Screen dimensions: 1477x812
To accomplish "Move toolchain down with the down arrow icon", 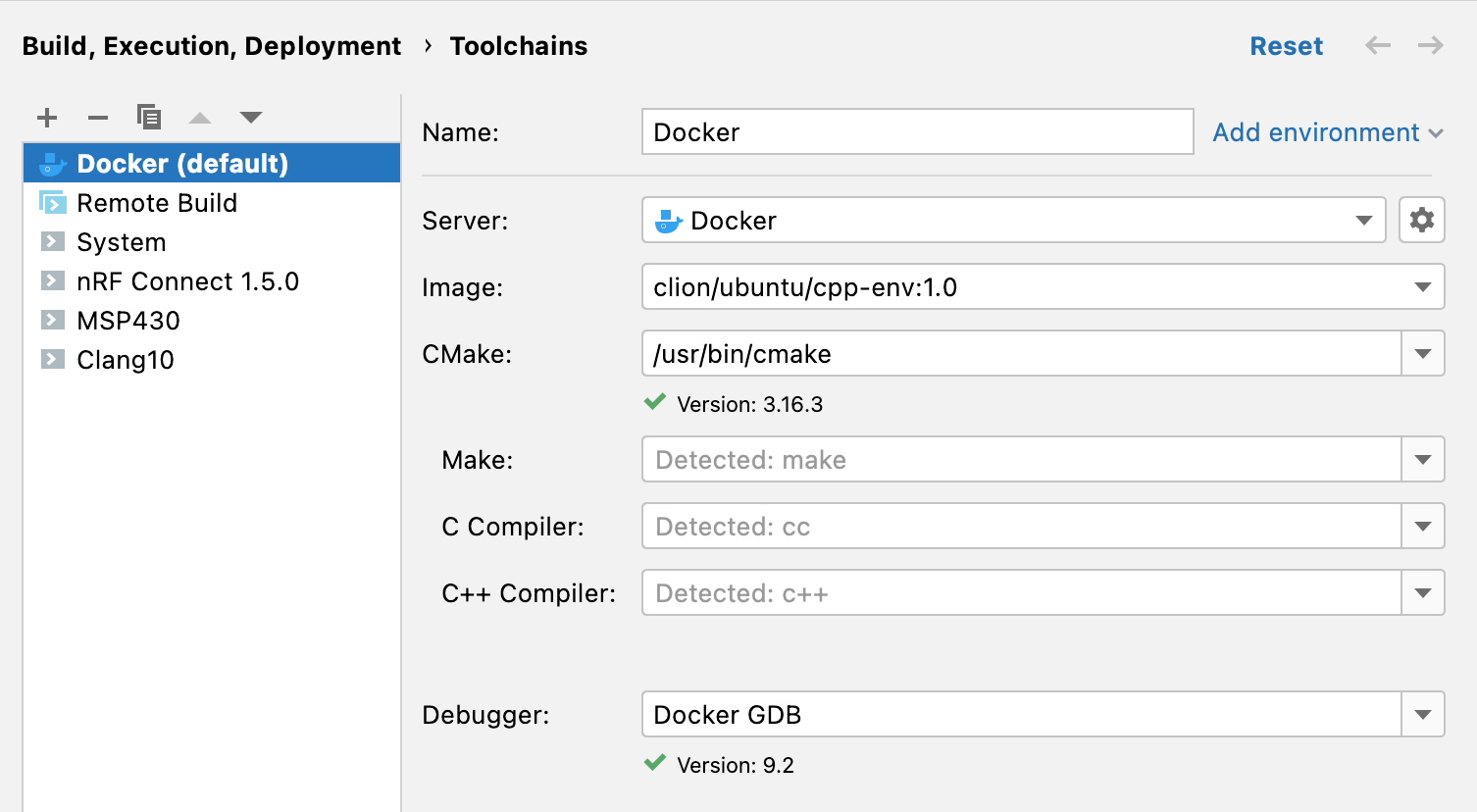I will [x=251, y=117].
